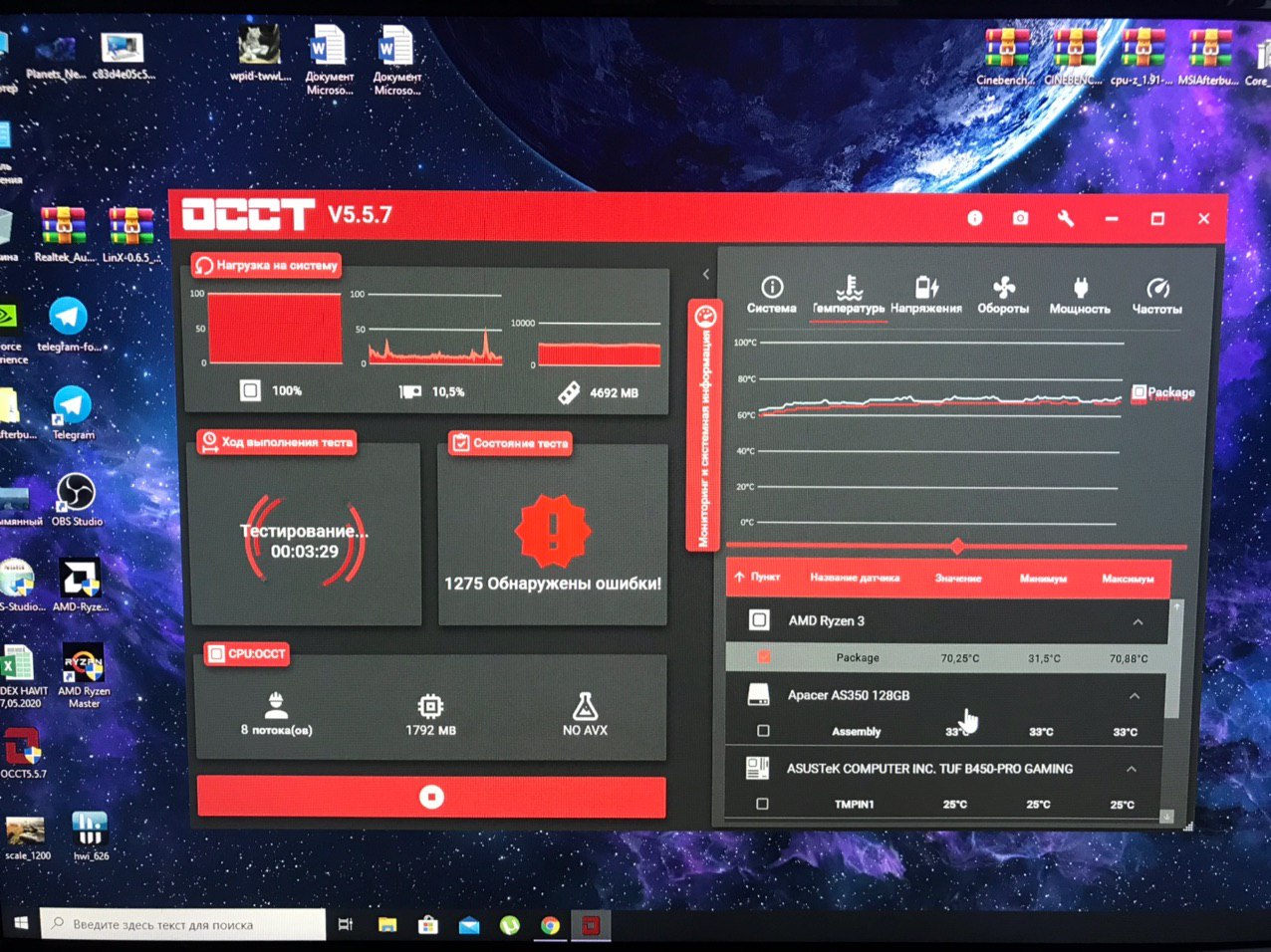Adjust the red slider handle below the temperature graph
This screenshot has width=1271, height=952.
pyautogui.click(x=957, y=546)
